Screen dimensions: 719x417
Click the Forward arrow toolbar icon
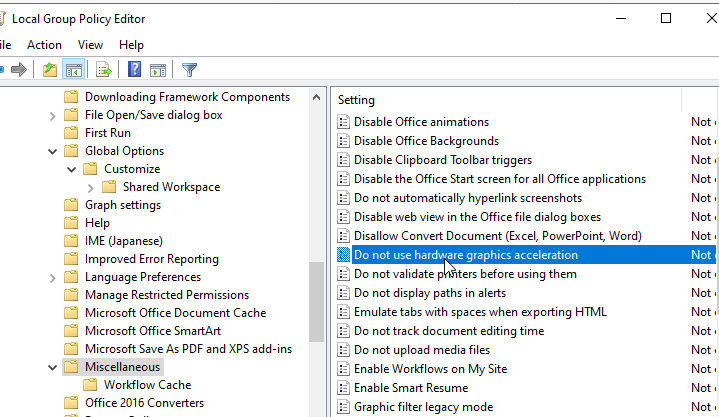pos(19,70)
